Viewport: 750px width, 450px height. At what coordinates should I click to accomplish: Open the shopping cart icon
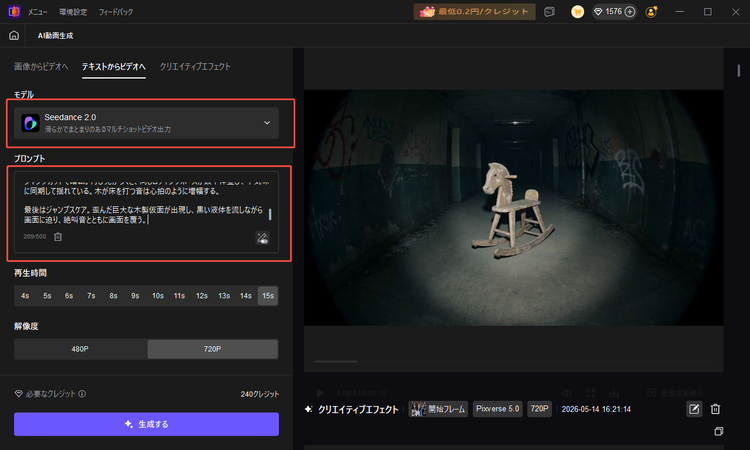click(x=577, y=12)
